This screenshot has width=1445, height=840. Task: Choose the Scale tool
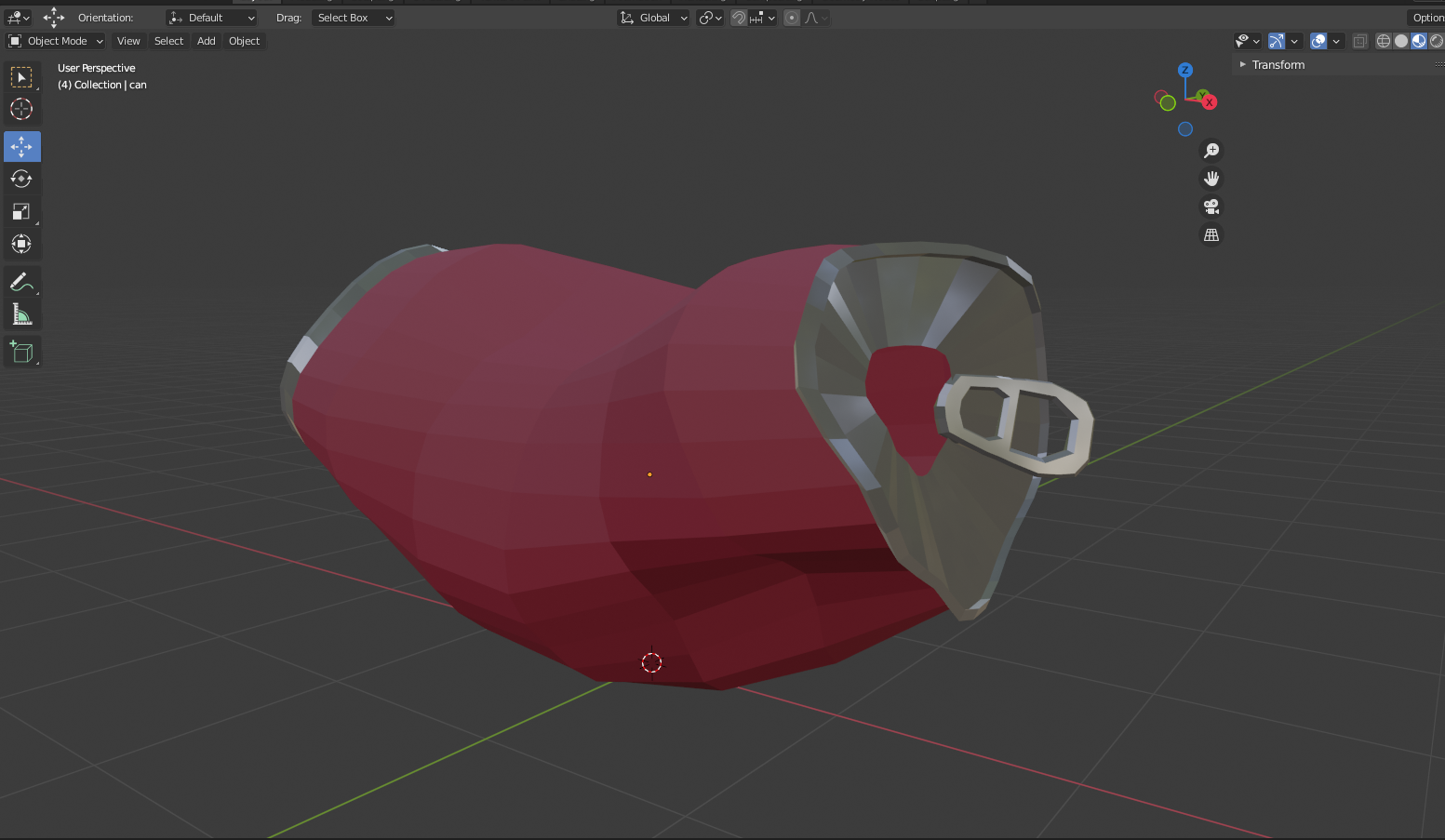click(21, 211)
